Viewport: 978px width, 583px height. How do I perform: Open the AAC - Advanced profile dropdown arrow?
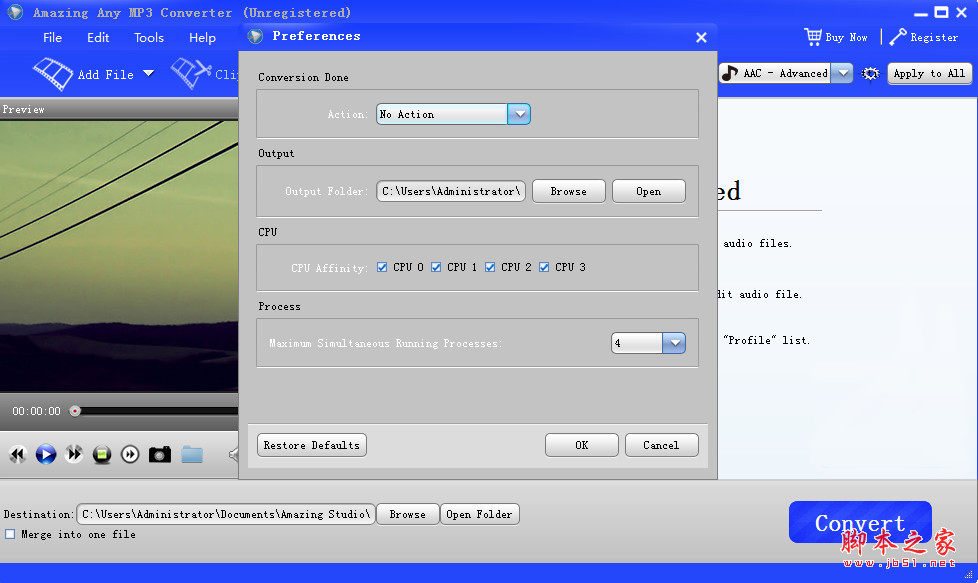pos(843,73)
